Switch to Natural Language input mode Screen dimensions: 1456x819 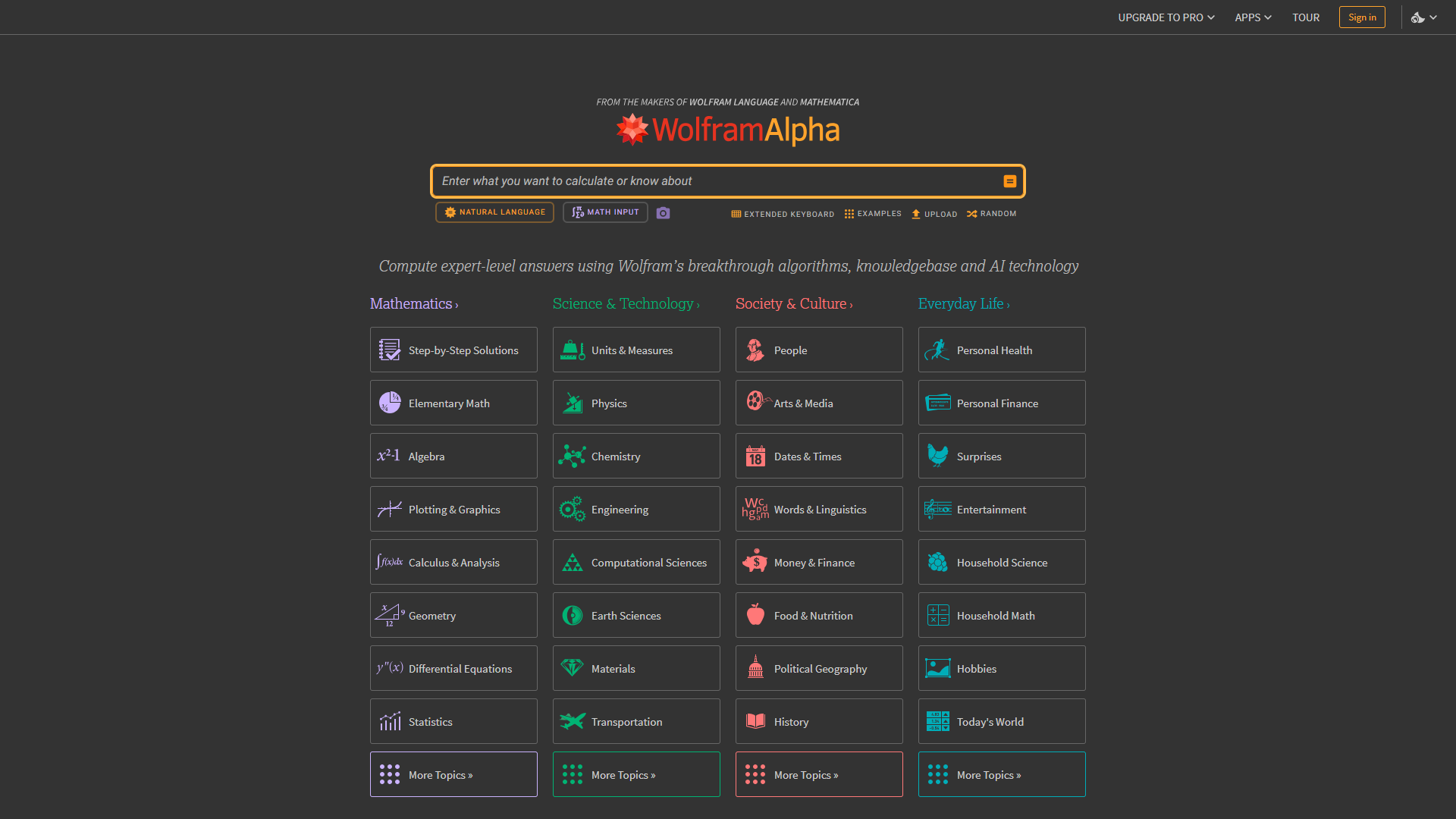click(x=494, y=212)
